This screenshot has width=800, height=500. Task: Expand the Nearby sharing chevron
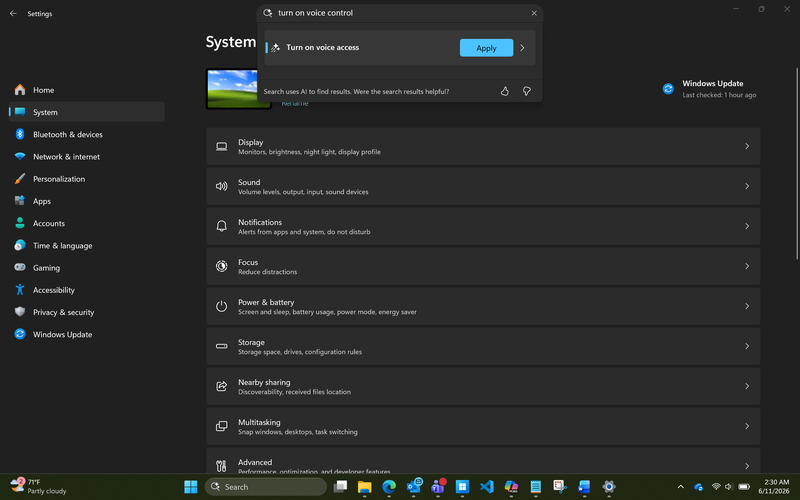(x=747, y=386)
